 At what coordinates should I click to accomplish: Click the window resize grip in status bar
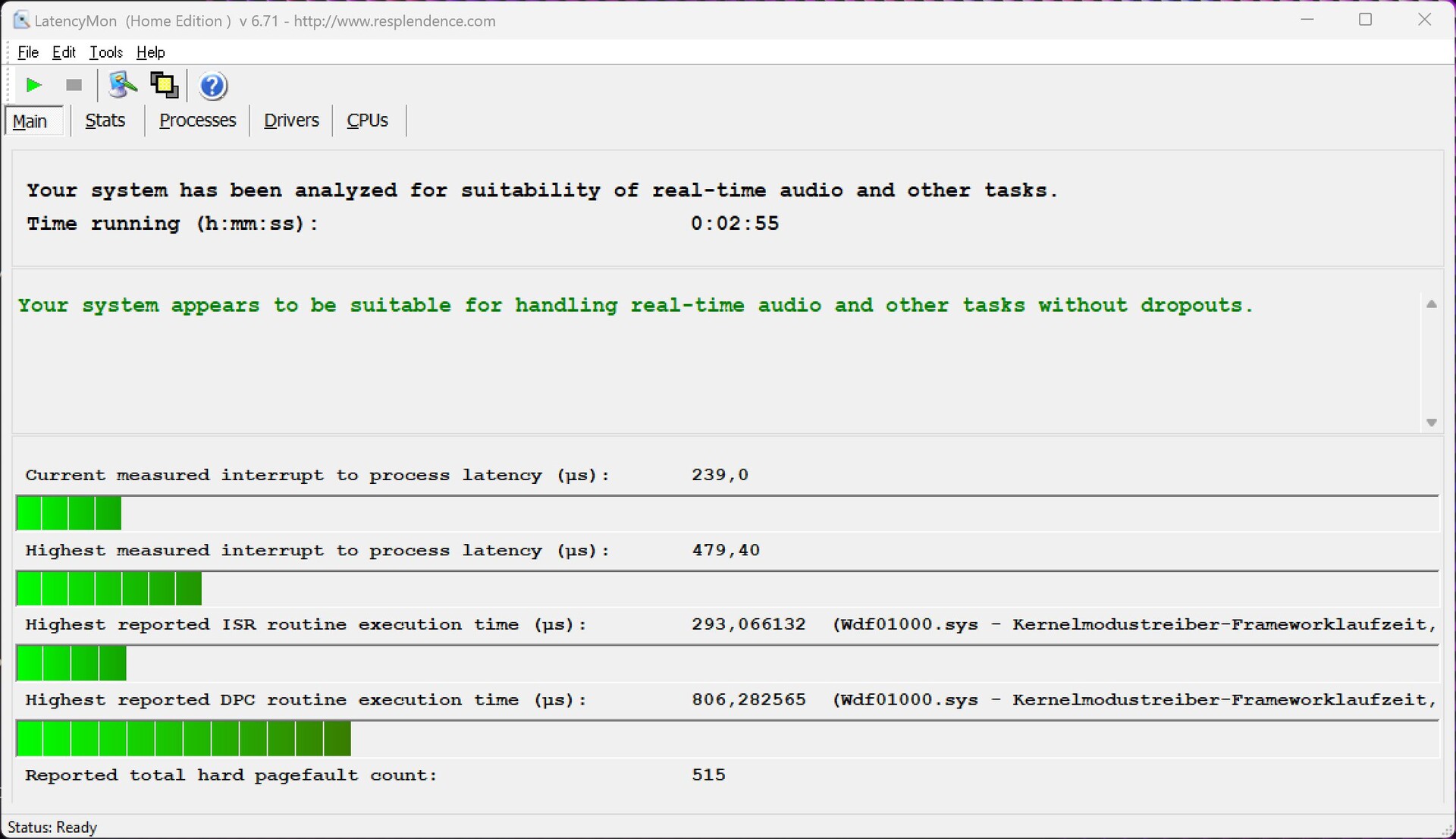1446,830
